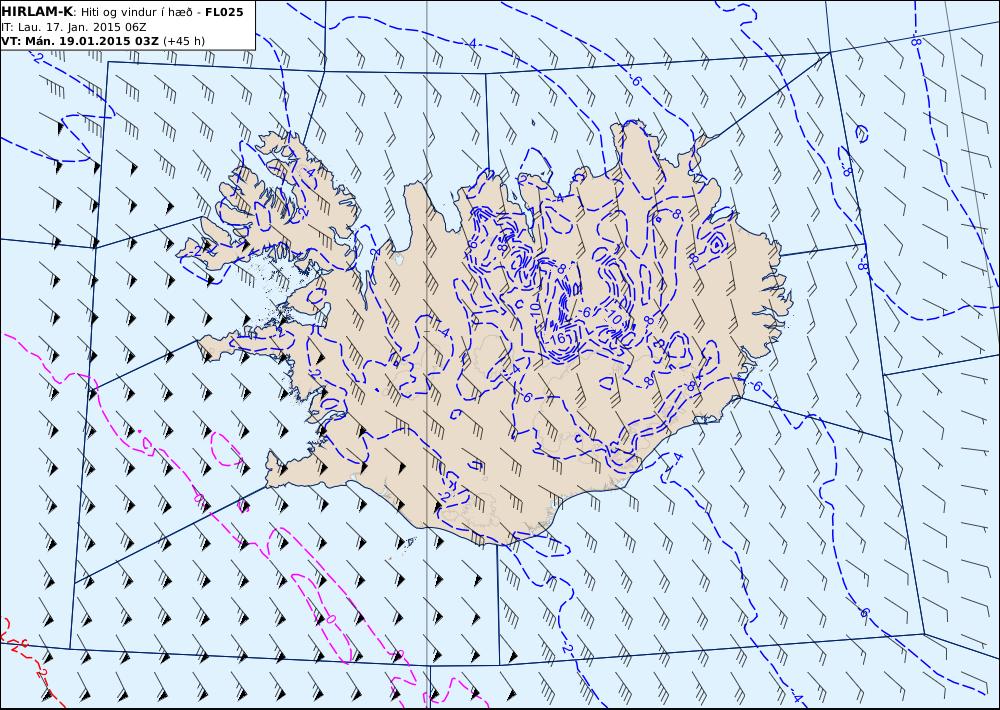
Task: Select the 'IT: Lau. 17. Jan. 2015 06Z' line
Action: pos(74,27)
